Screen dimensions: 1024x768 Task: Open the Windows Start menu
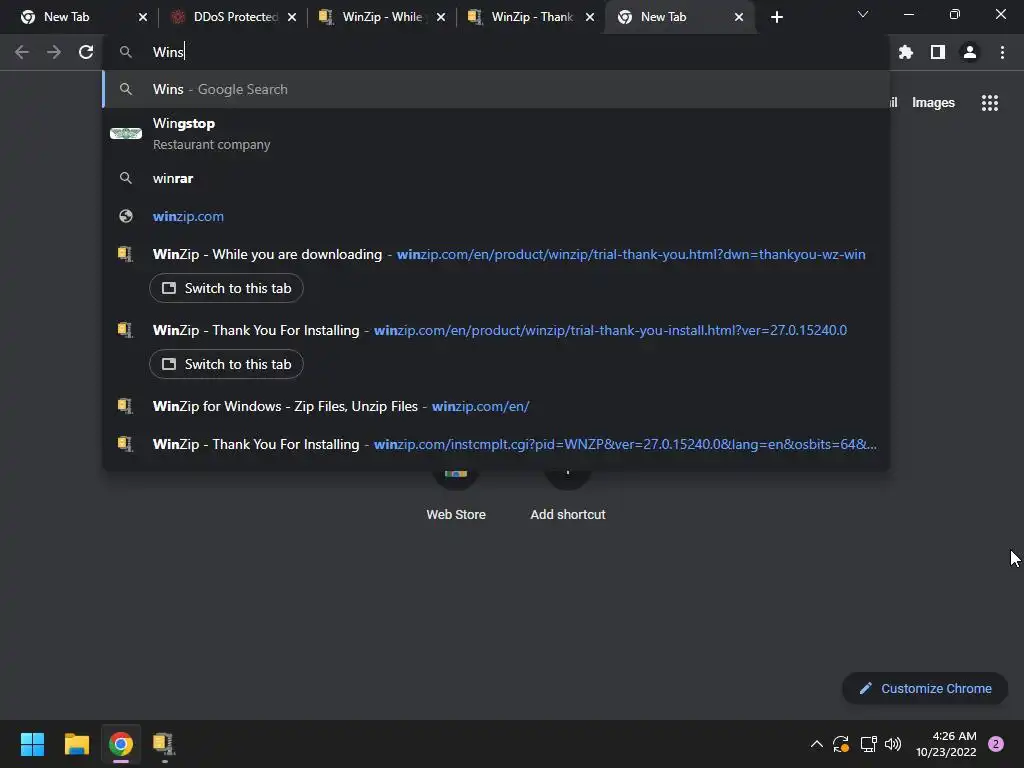pos(32,744)
